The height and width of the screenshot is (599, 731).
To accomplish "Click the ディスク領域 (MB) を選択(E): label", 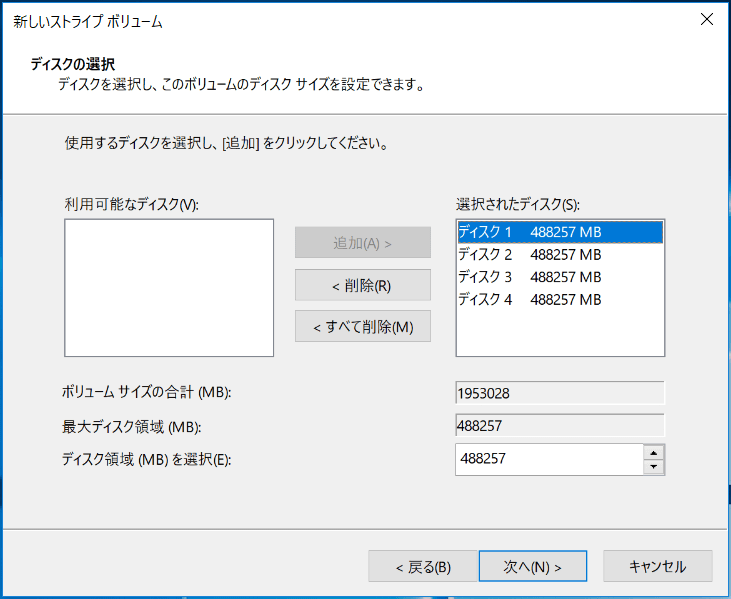I will pyautogui.click(x=146, y=460).
